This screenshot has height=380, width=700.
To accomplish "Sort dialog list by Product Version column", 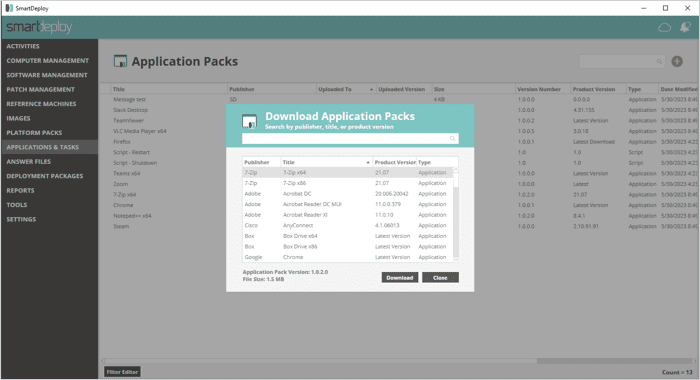I will tap(395, 162).
